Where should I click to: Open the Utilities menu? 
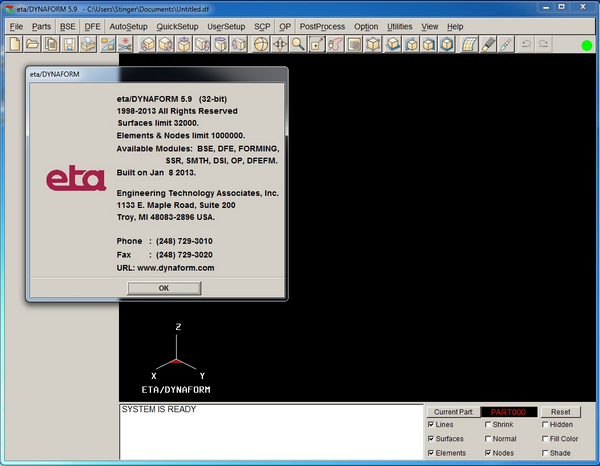point(399,26)
